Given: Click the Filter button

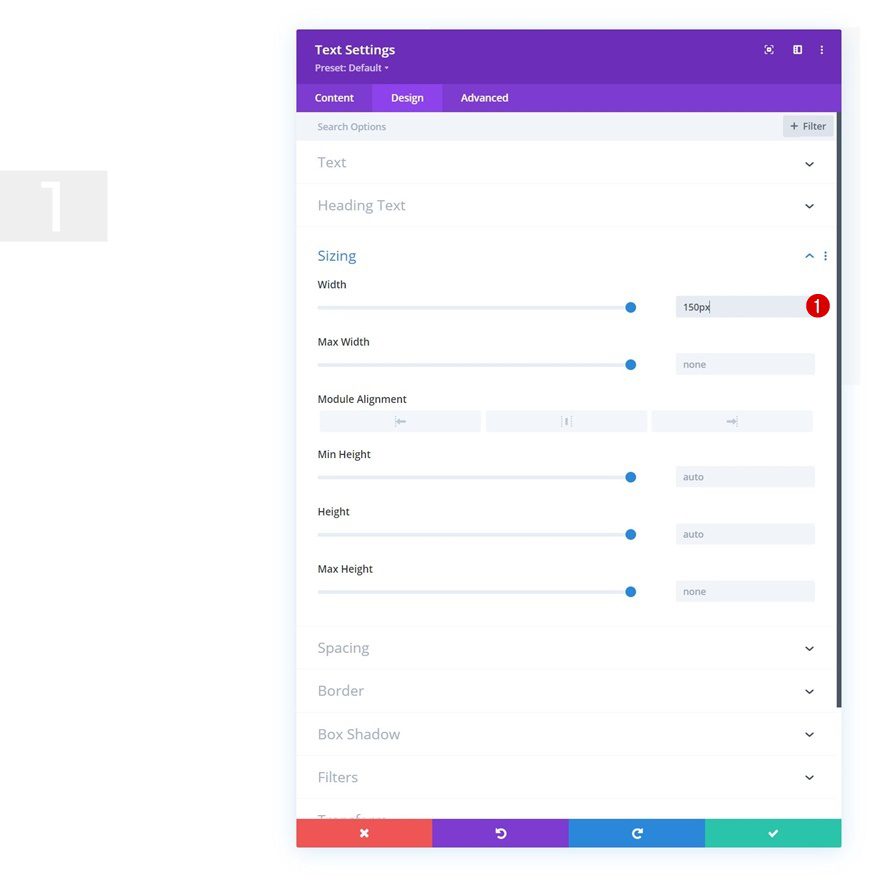Looking at the screenshot, I should tap(808, 126).
